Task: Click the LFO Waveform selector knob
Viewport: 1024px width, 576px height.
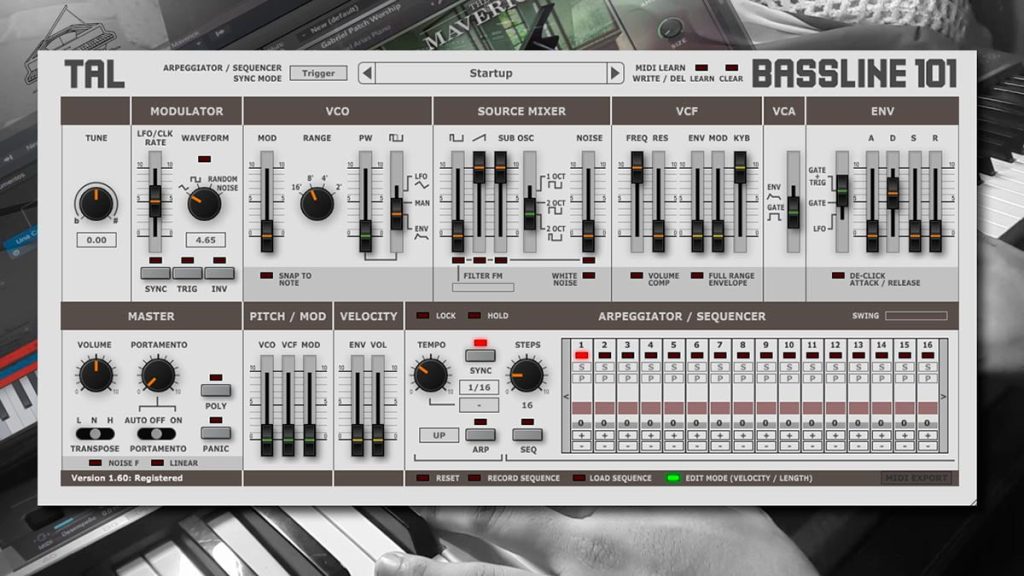Action: pos(204,203)
